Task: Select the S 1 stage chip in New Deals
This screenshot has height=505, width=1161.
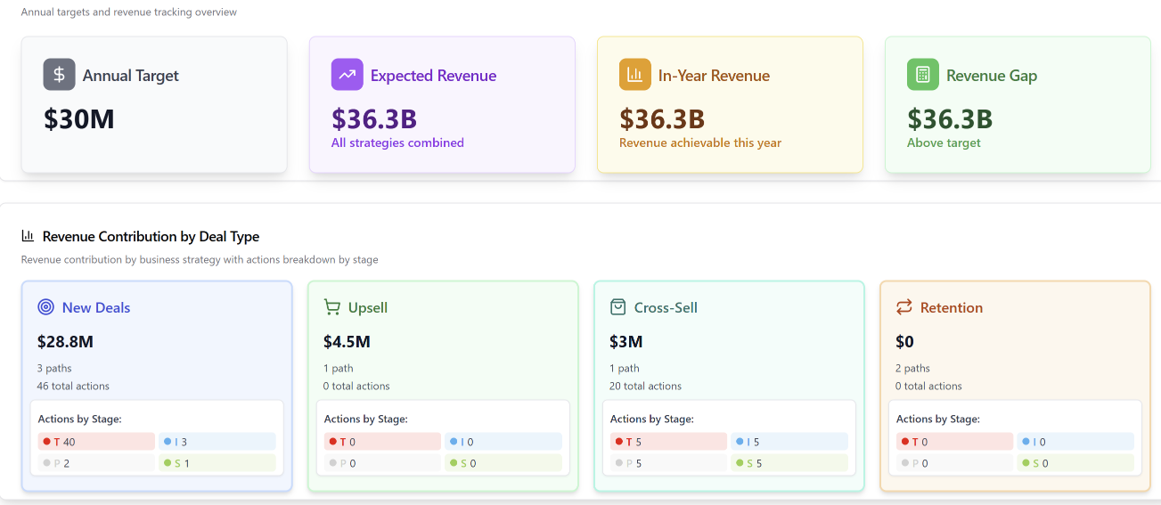Action: 217,464
